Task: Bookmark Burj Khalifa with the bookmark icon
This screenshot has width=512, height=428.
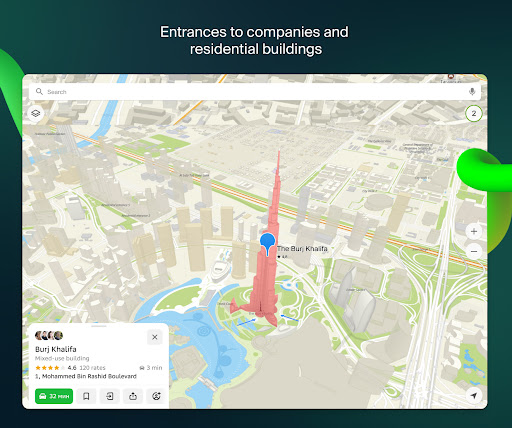Action: [x=86, y=396]
